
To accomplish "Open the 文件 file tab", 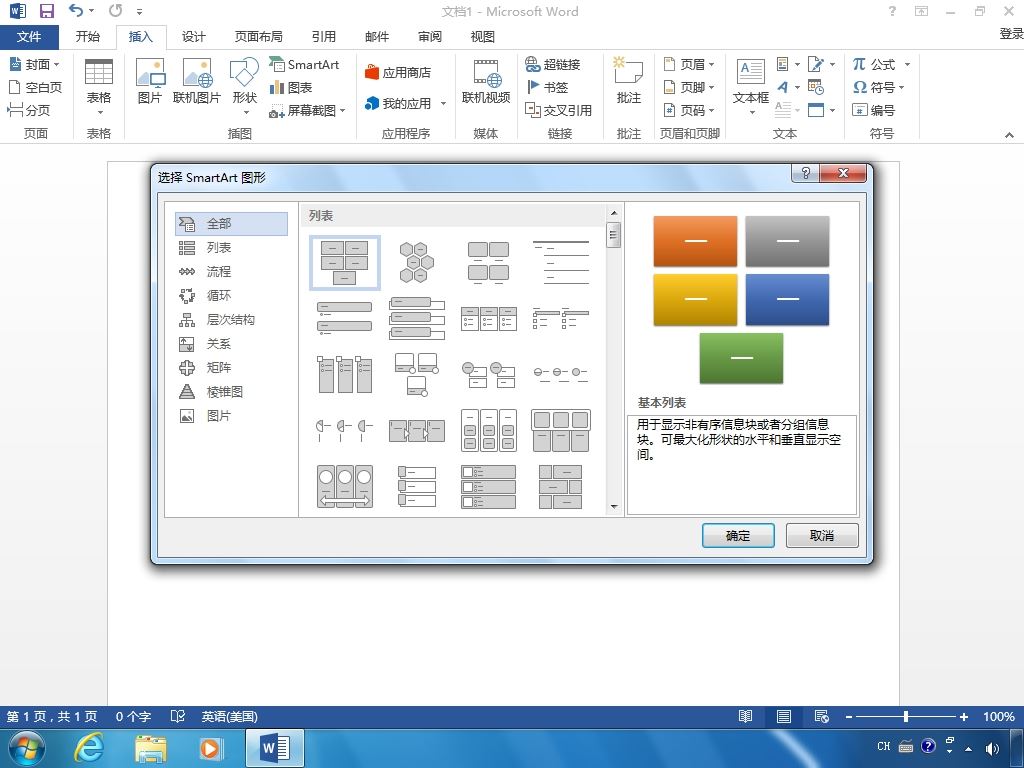I will (x=29, y=37).
